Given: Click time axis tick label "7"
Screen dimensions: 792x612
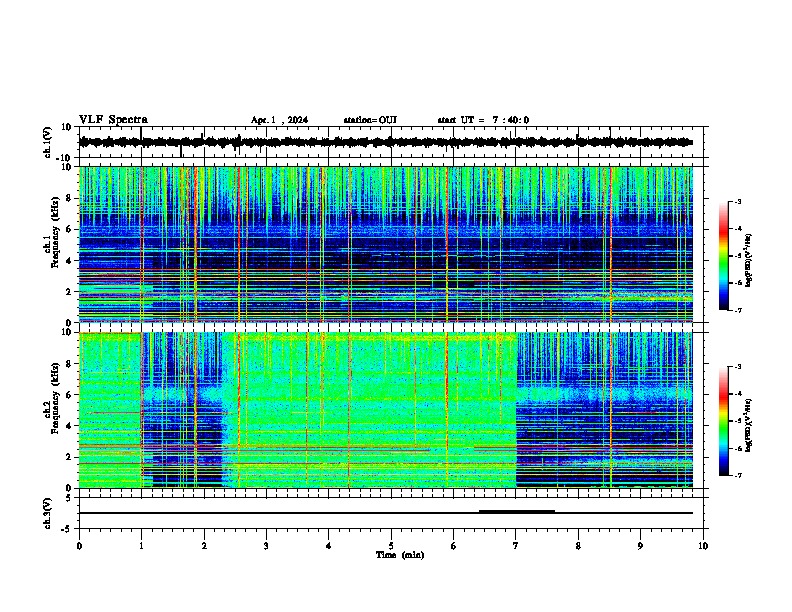Looking at the screenshot, I should tap(516, 546).
